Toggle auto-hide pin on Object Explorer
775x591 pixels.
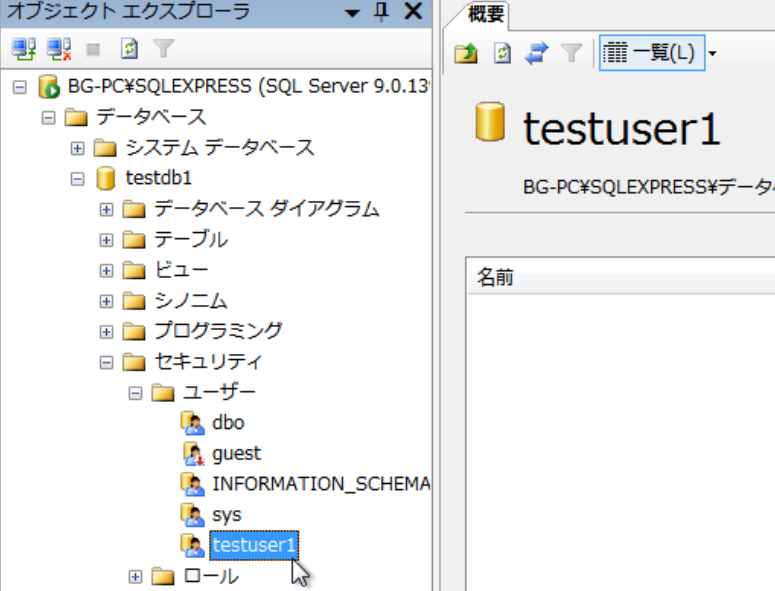click(x=381, y=11)
